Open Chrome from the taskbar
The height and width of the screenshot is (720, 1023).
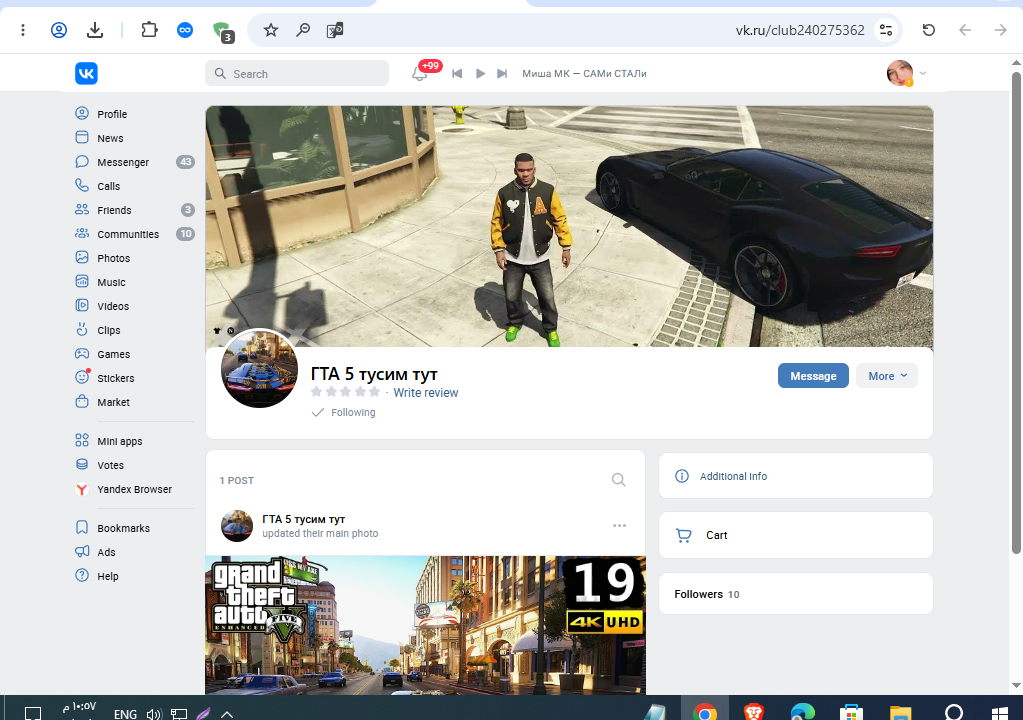click(x=705, y=711)
